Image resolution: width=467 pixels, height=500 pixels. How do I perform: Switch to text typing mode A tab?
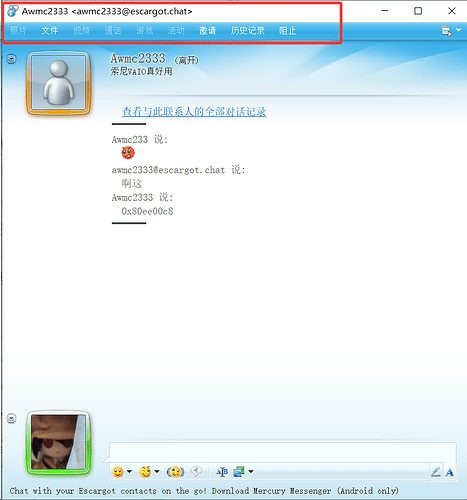pyautogui.click(x=450, y=472)
